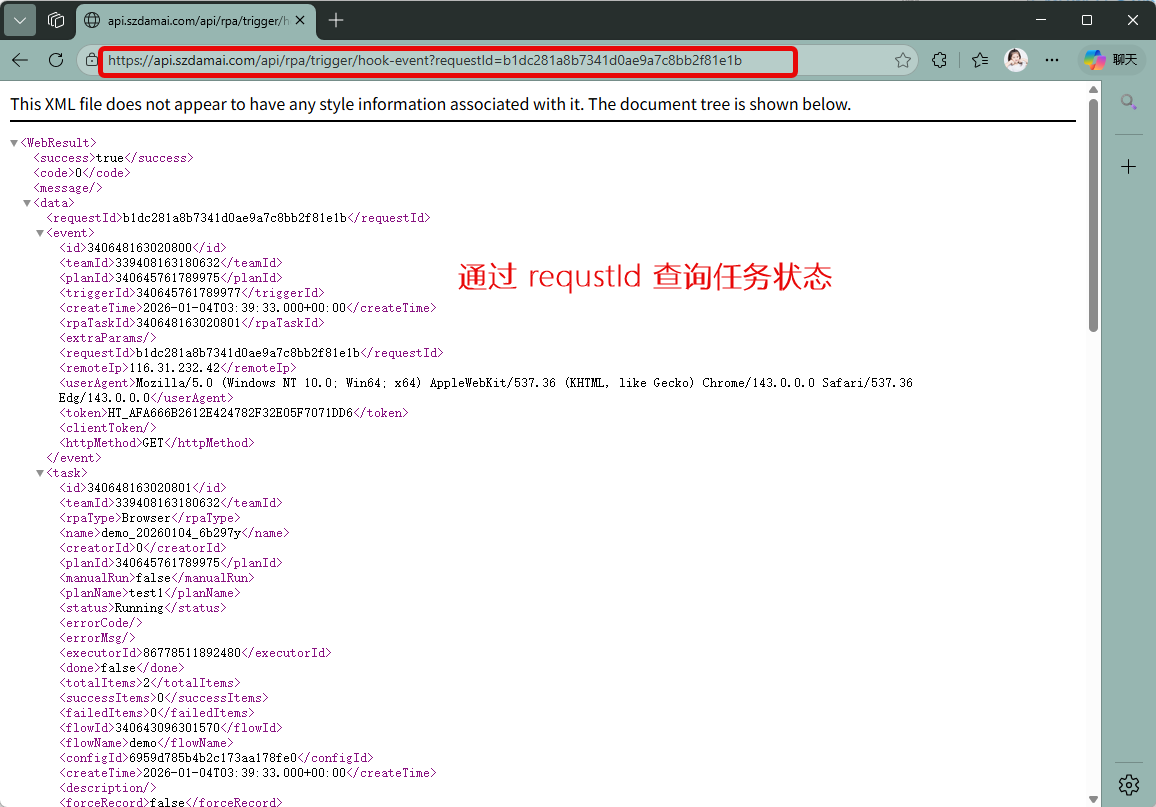This screenshot has width=1156, height=807.
Task: Open a new tab with plus button
Action: pyautogui.click(x=336, y=20)
